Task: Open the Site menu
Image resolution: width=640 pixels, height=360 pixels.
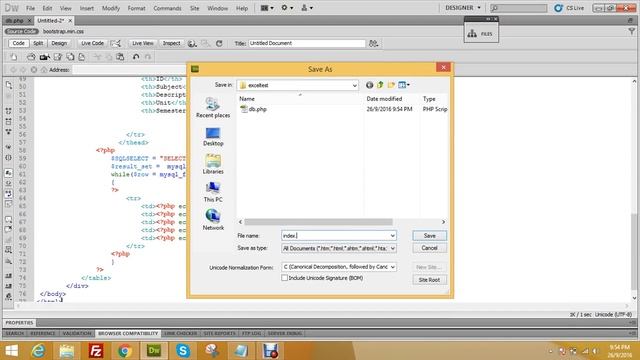Action: coord(195,8)
